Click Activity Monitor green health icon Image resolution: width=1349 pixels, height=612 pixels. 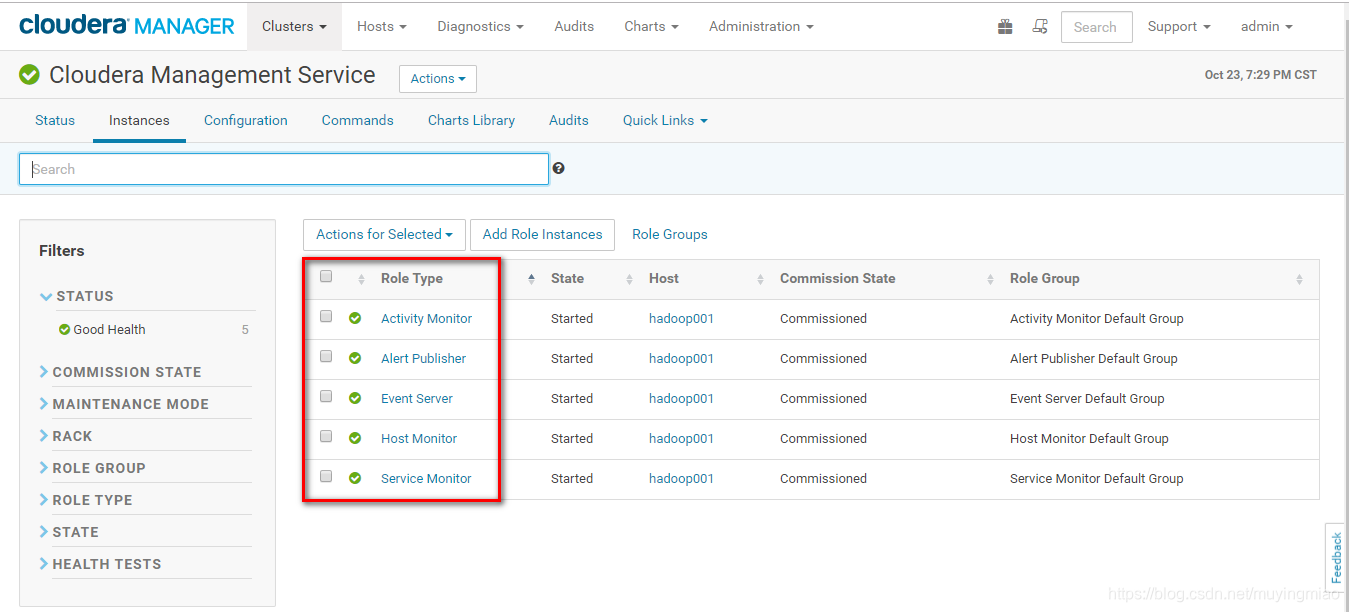click(355, 318)
